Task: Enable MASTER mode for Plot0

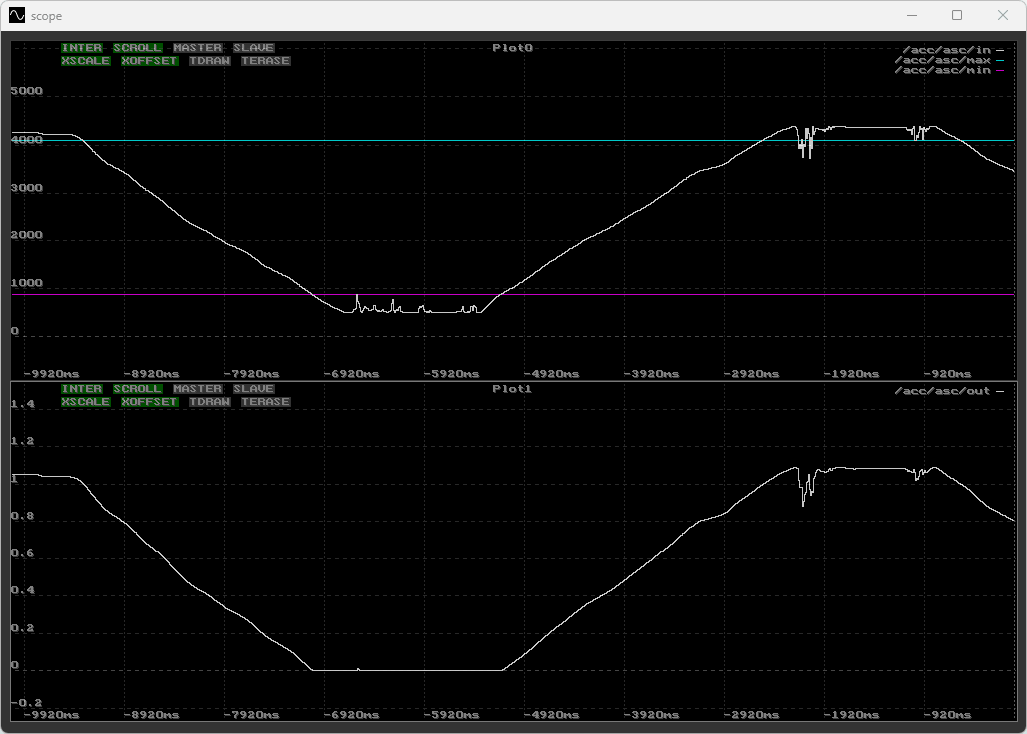Action: point(198,48)
